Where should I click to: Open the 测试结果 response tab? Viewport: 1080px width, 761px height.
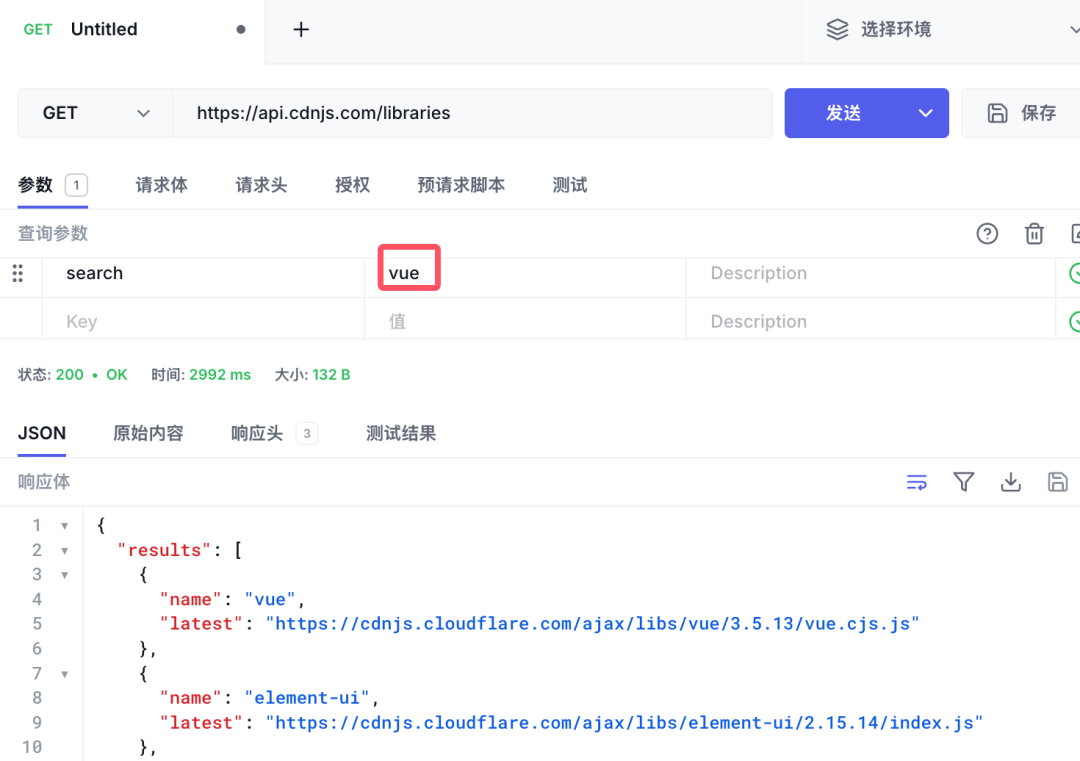click(x=401, y=433)
